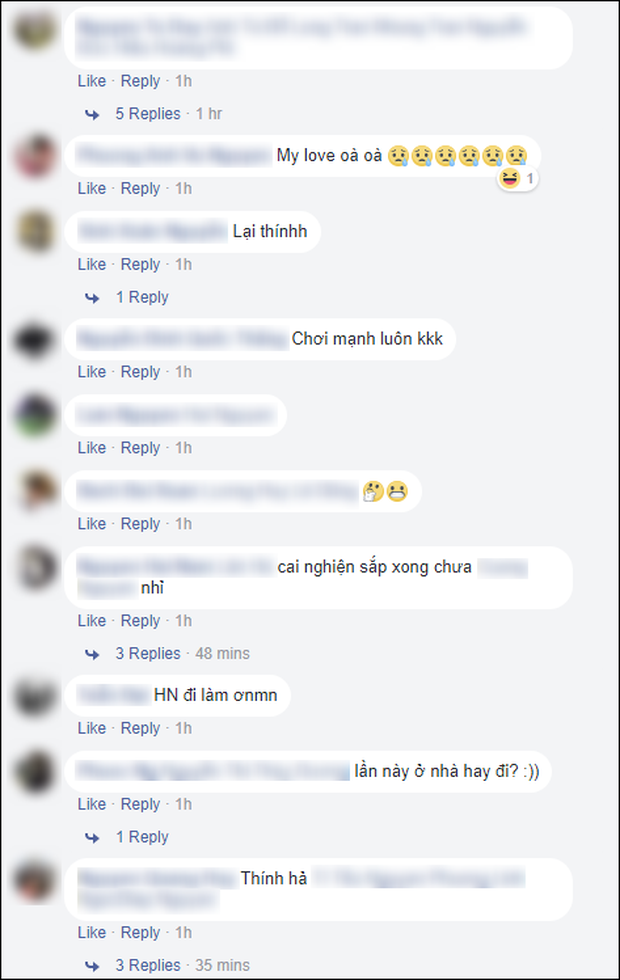The width and height of the screenshot is (620, 980).
Task: Click the laughing reaction icon on 'My love' comment
Action: pos(510,179)
